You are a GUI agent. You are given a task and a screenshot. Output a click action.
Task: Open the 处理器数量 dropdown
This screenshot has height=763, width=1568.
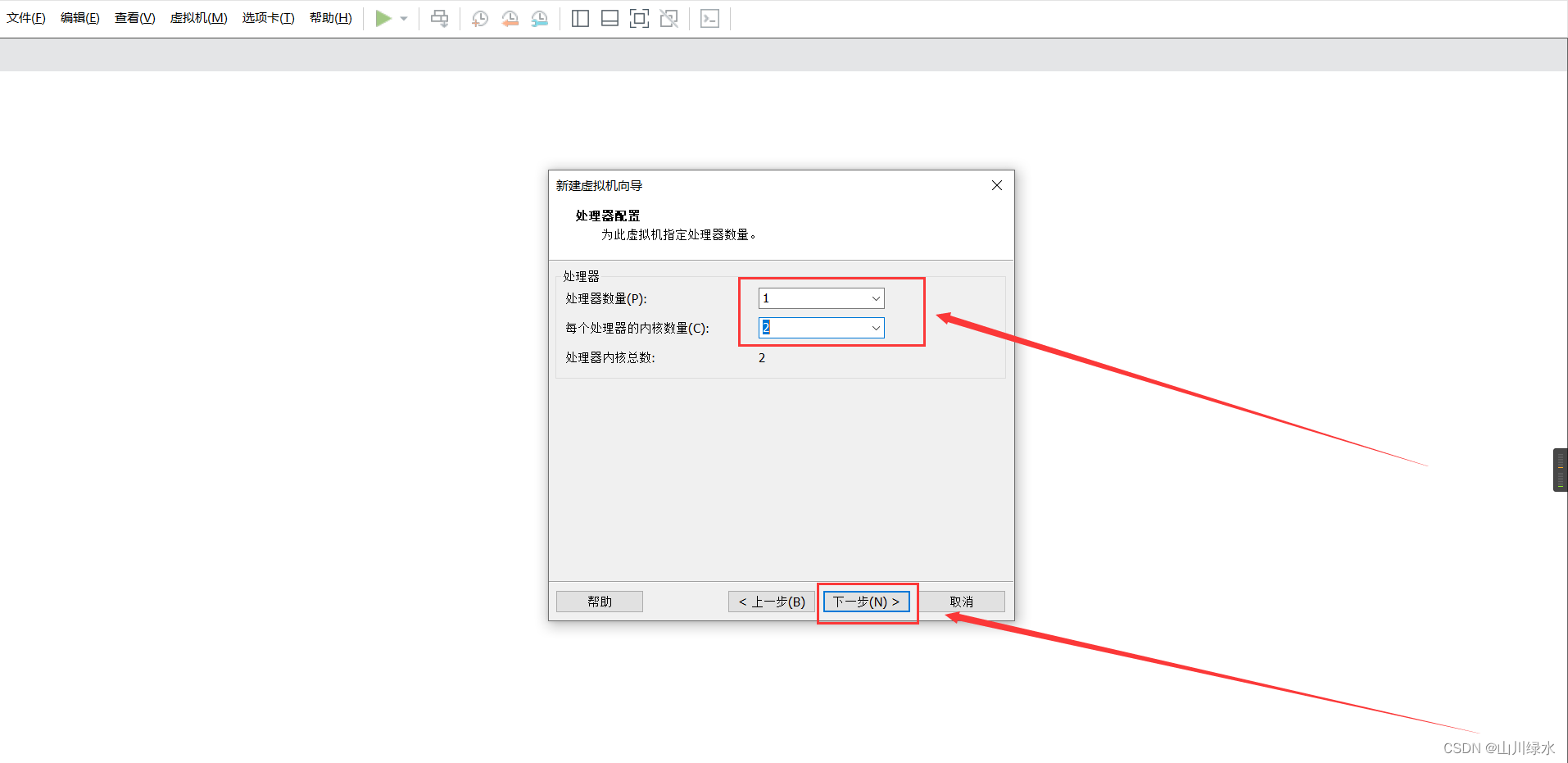pyautogui.click(x=875, y=298)
